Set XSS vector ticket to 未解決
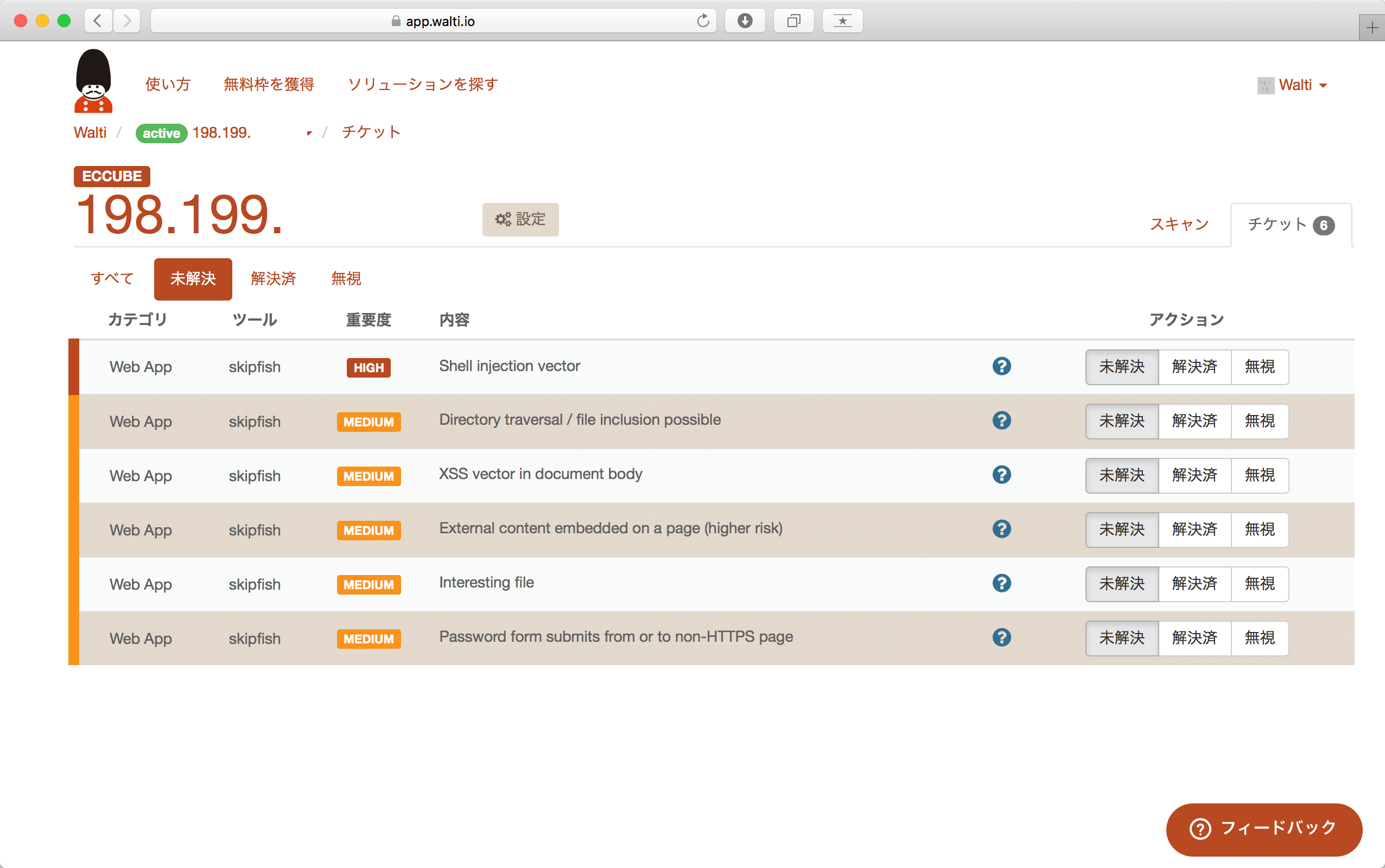This screenshot has height=868, width=1385. 1122,475
